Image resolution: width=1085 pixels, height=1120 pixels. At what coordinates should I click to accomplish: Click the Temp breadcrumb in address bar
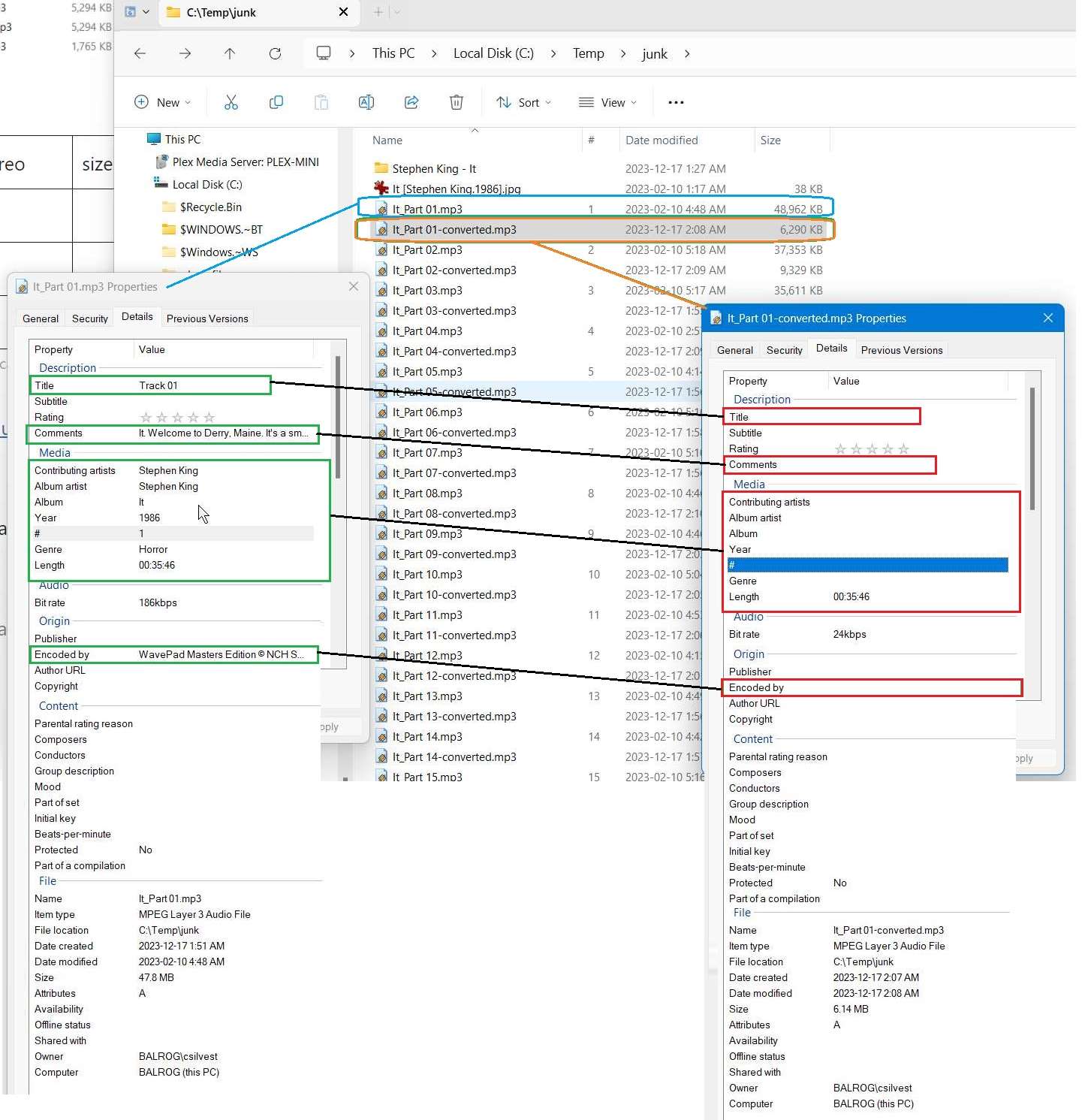[588, 53]
